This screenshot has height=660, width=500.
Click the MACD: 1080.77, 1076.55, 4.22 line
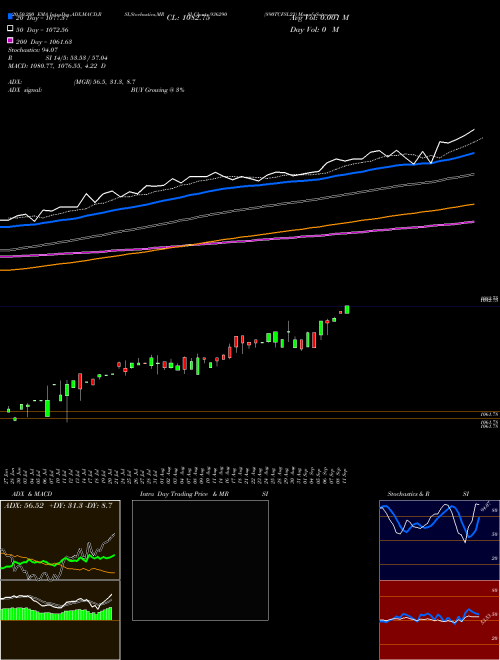coord(57,66)
